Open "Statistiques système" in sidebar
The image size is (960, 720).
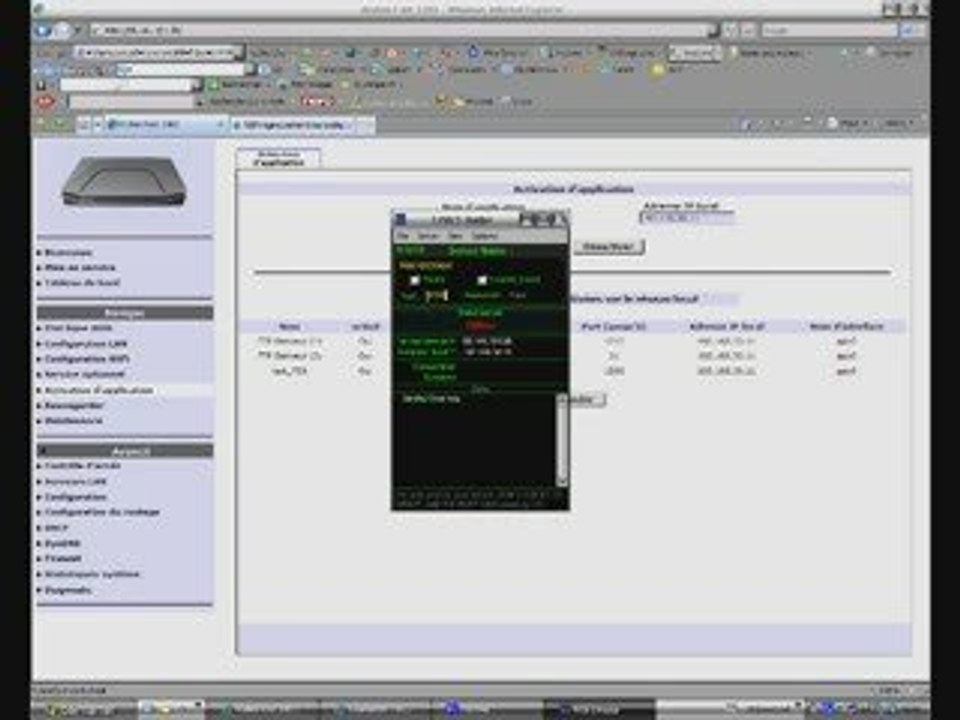point(92,574)
